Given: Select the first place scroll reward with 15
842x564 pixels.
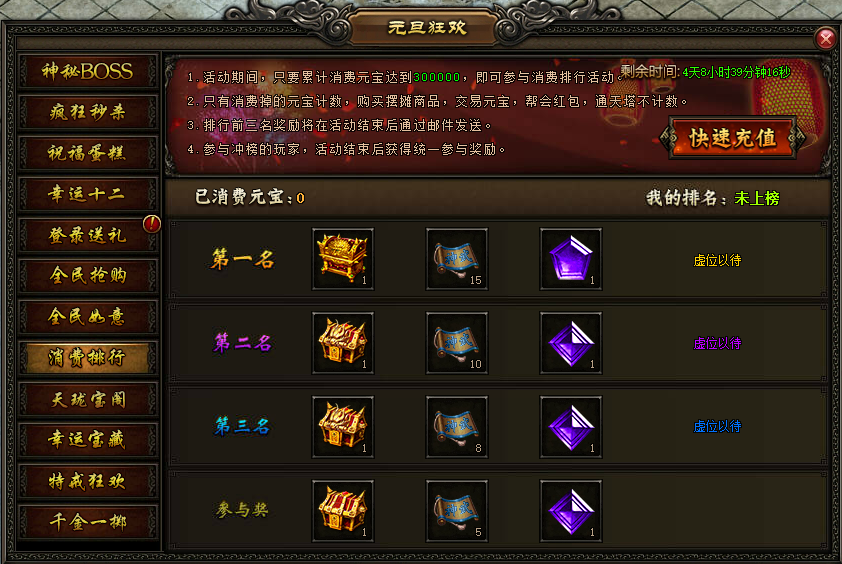Looking at the screenshot, I should pos(457,259).
